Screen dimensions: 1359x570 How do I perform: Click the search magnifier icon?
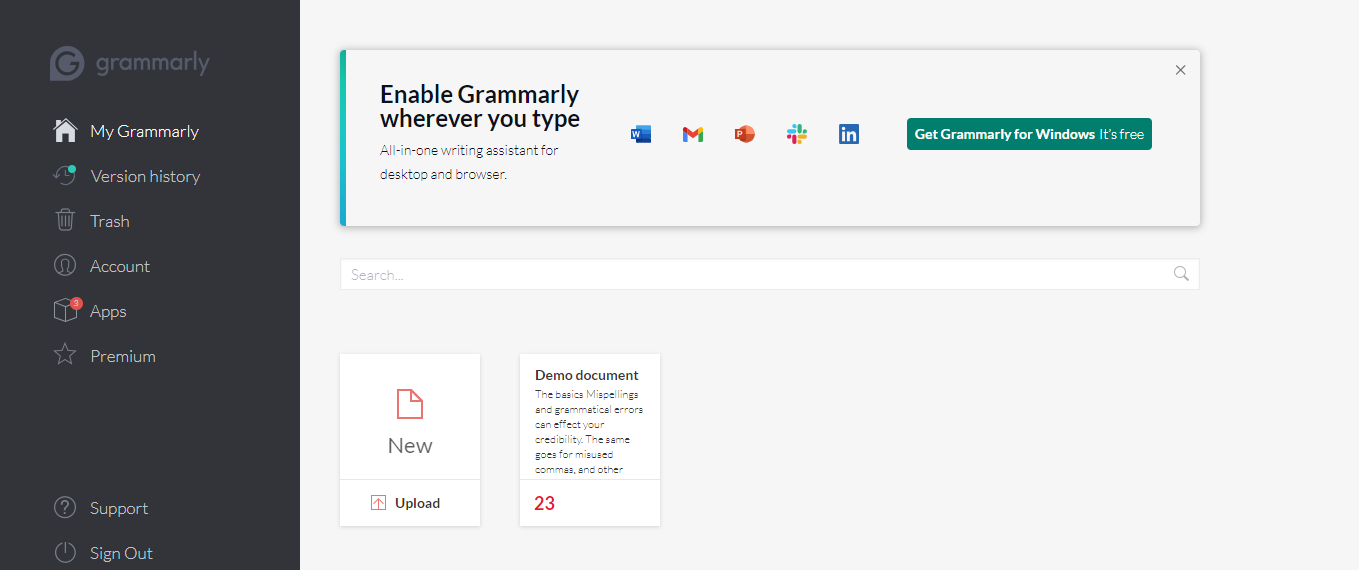[x=1181, y=274]
